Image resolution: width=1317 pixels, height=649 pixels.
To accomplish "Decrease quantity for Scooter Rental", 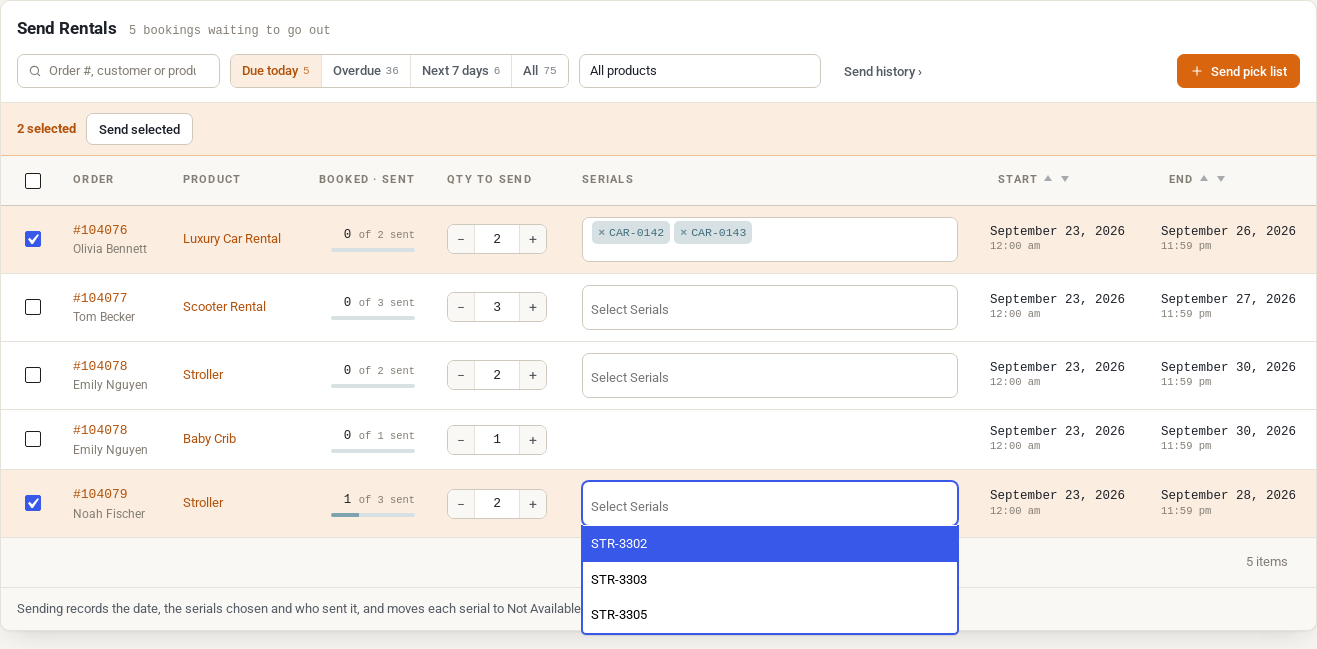I will [461, 307].
